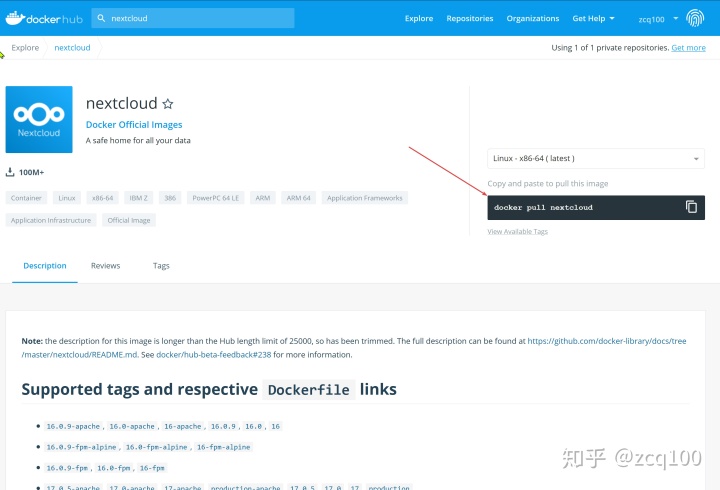Screen dimensions: 720x490
Task: Click the ARM tag chip
Action: pyautogui.click(x=263, y=198)
